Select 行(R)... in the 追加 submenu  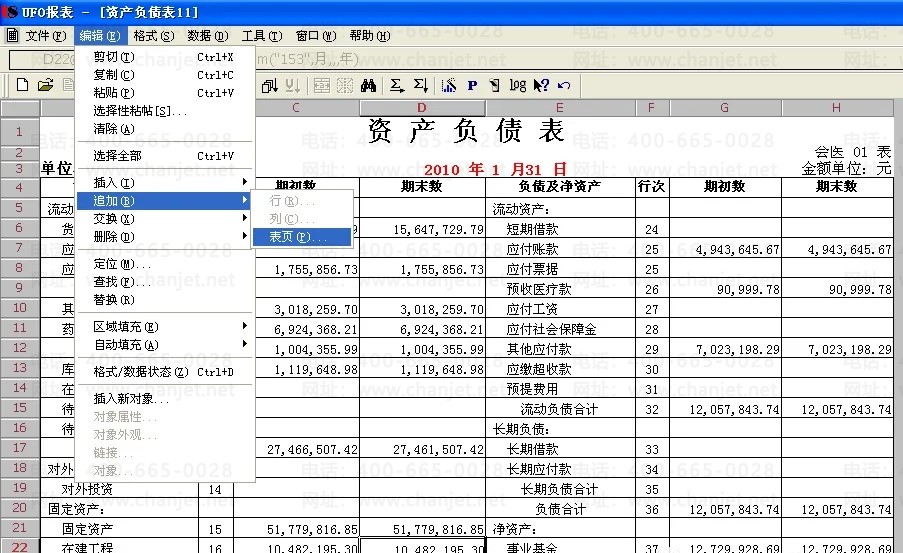[x=302, y=201]
